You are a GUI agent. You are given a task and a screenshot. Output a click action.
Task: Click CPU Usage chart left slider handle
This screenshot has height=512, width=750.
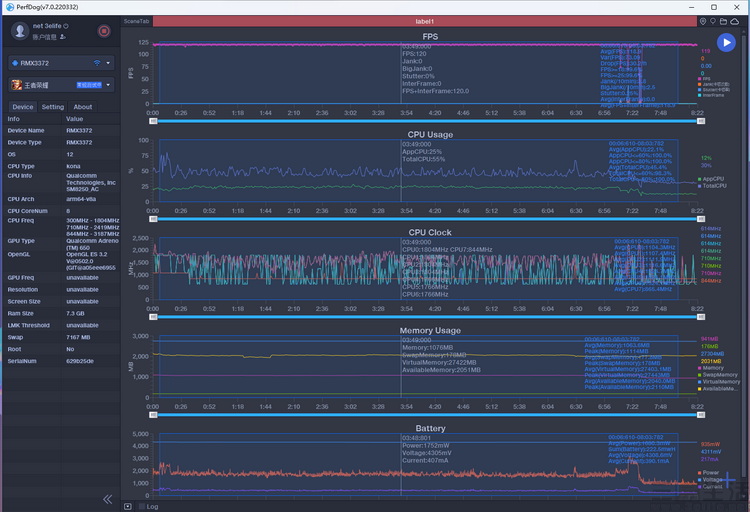[x=153, y=219]
